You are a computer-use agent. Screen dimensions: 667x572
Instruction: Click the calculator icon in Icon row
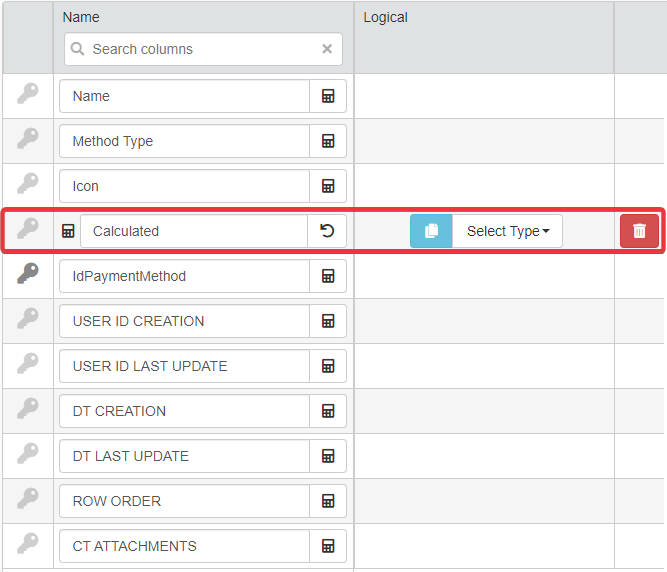[x=328, y=186]
